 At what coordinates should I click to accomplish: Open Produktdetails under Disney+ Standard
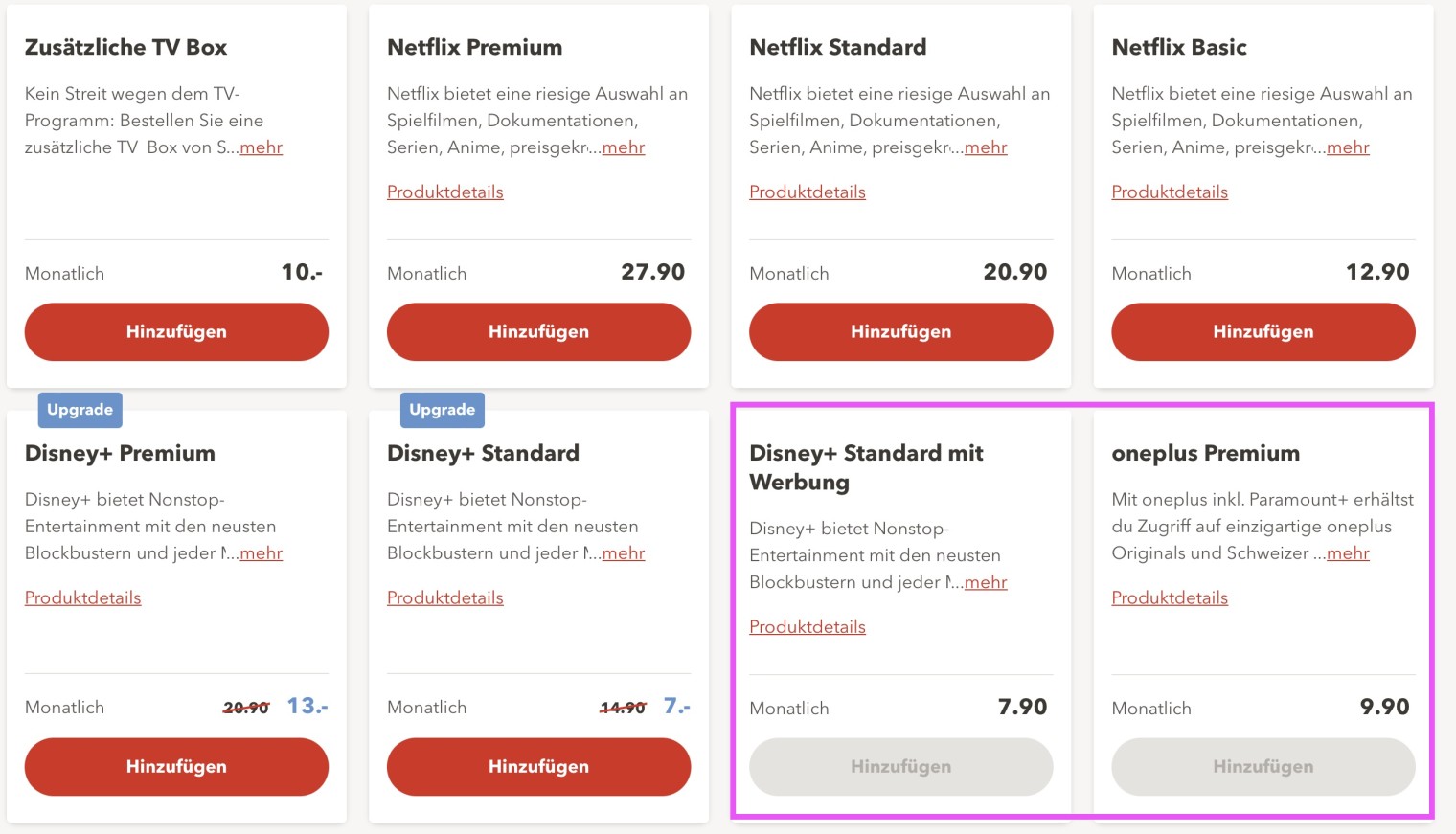(445, 598)
